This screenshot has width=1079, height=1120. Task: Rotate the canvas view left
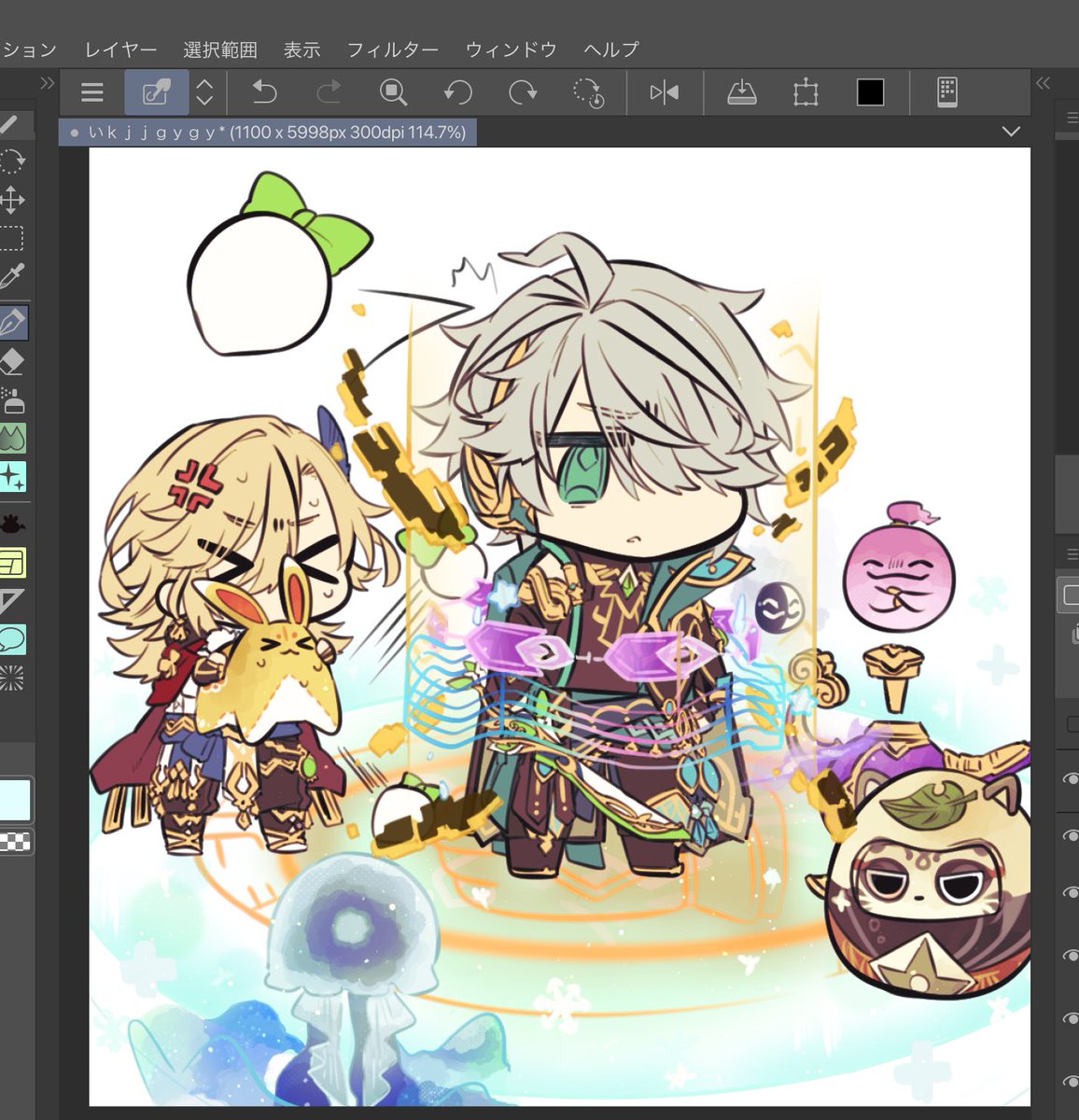coord(457,92)
